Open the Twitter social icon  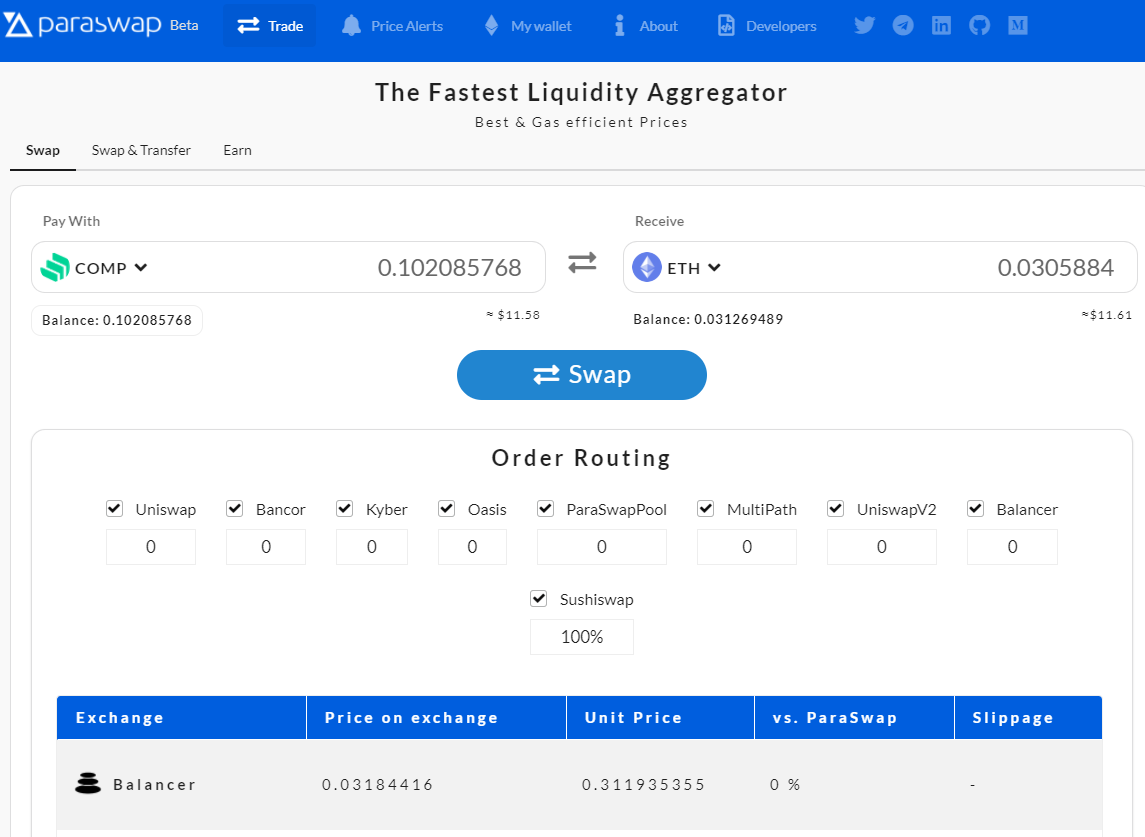click(x=865, y=26)
